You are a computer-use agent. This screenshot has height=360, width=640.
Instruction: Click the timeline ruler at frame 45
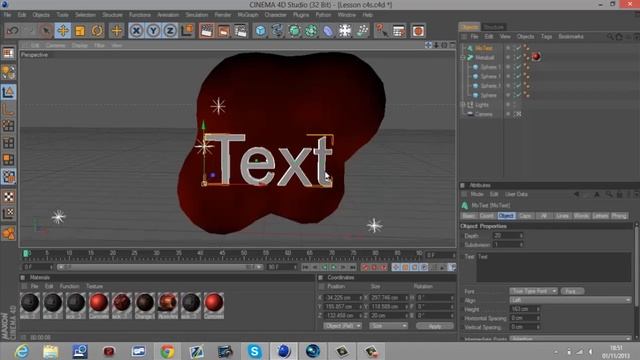pos(222,253)
